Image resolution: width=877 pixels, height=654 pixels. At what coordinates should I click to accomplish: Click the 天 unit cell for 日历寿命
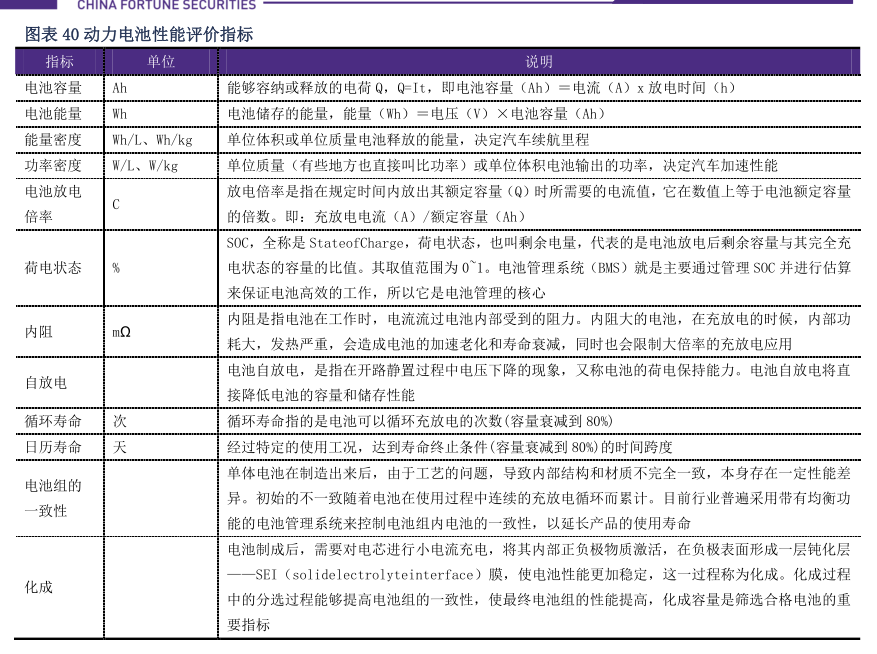coord(120,447)
